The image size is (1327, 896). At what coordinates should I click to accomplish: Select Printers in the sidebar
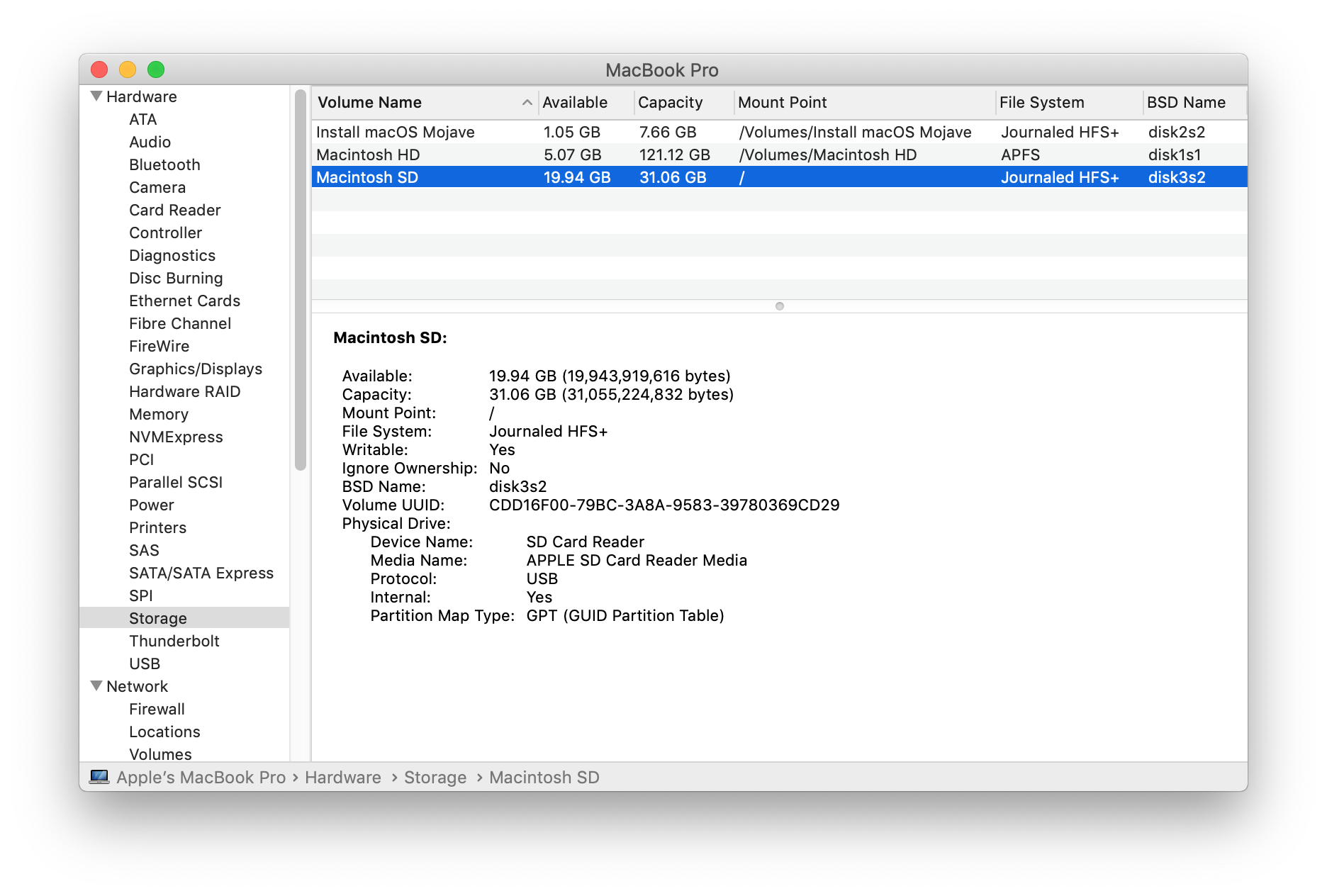pos(157,527)
